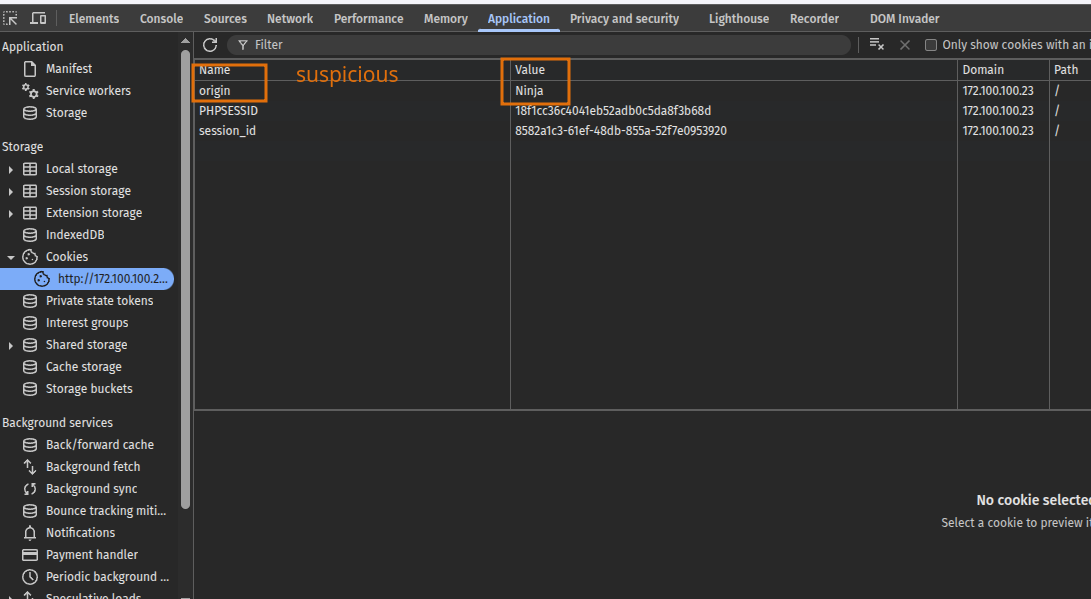Collapse the Cookies tree node
The width and height of the screenshot is (1091, 599).
[x=11, y=257]
